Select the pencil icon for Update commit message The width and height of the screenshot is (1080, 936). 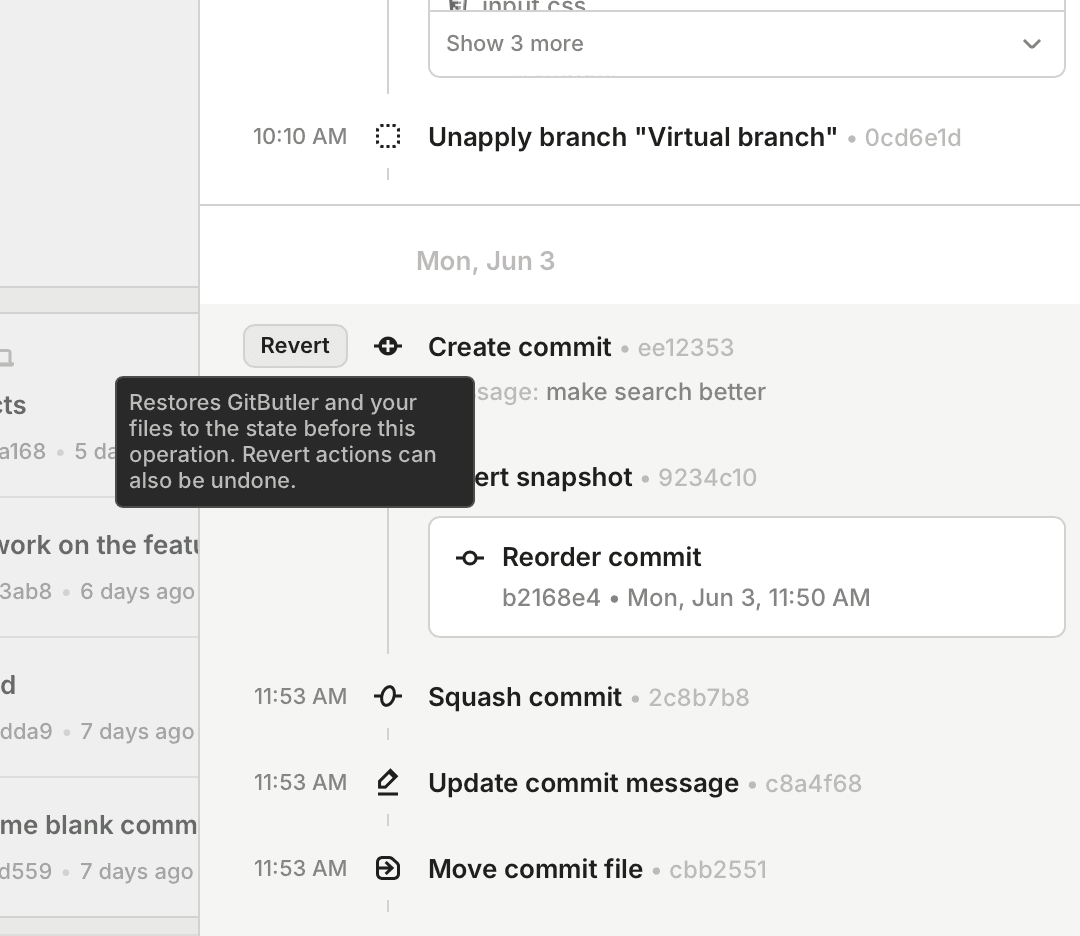388,783
